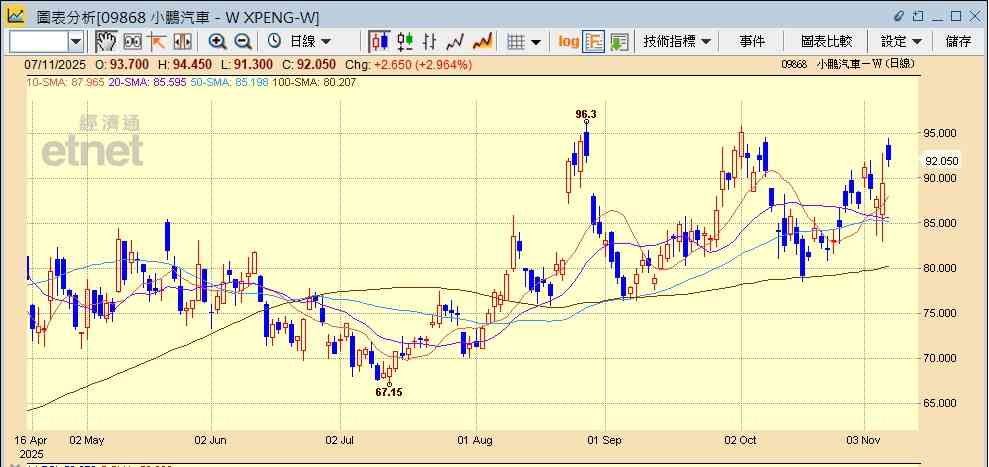Open the 設定 settings menu
The height and width of the screenshot is (467, 989).
coord(901,41)
